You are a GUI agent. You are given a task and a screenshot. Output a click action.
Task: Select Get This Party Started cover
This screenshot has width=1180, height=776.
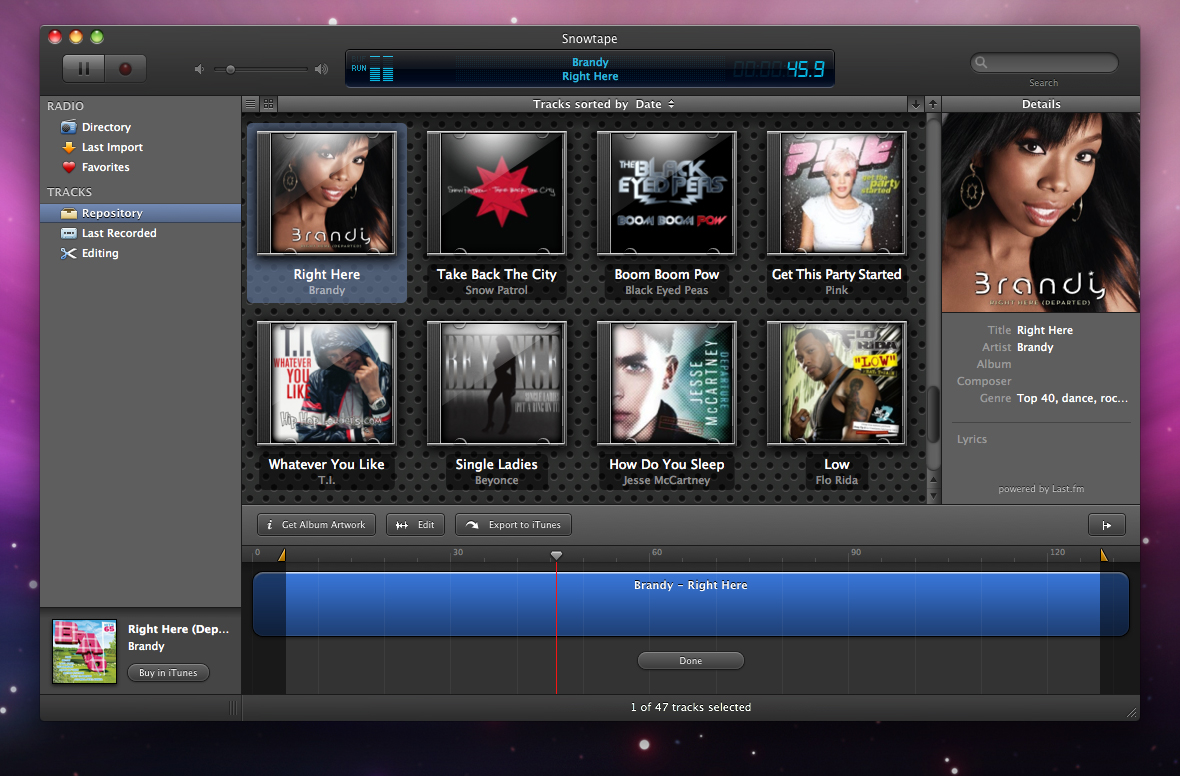[x=837, y=193]
